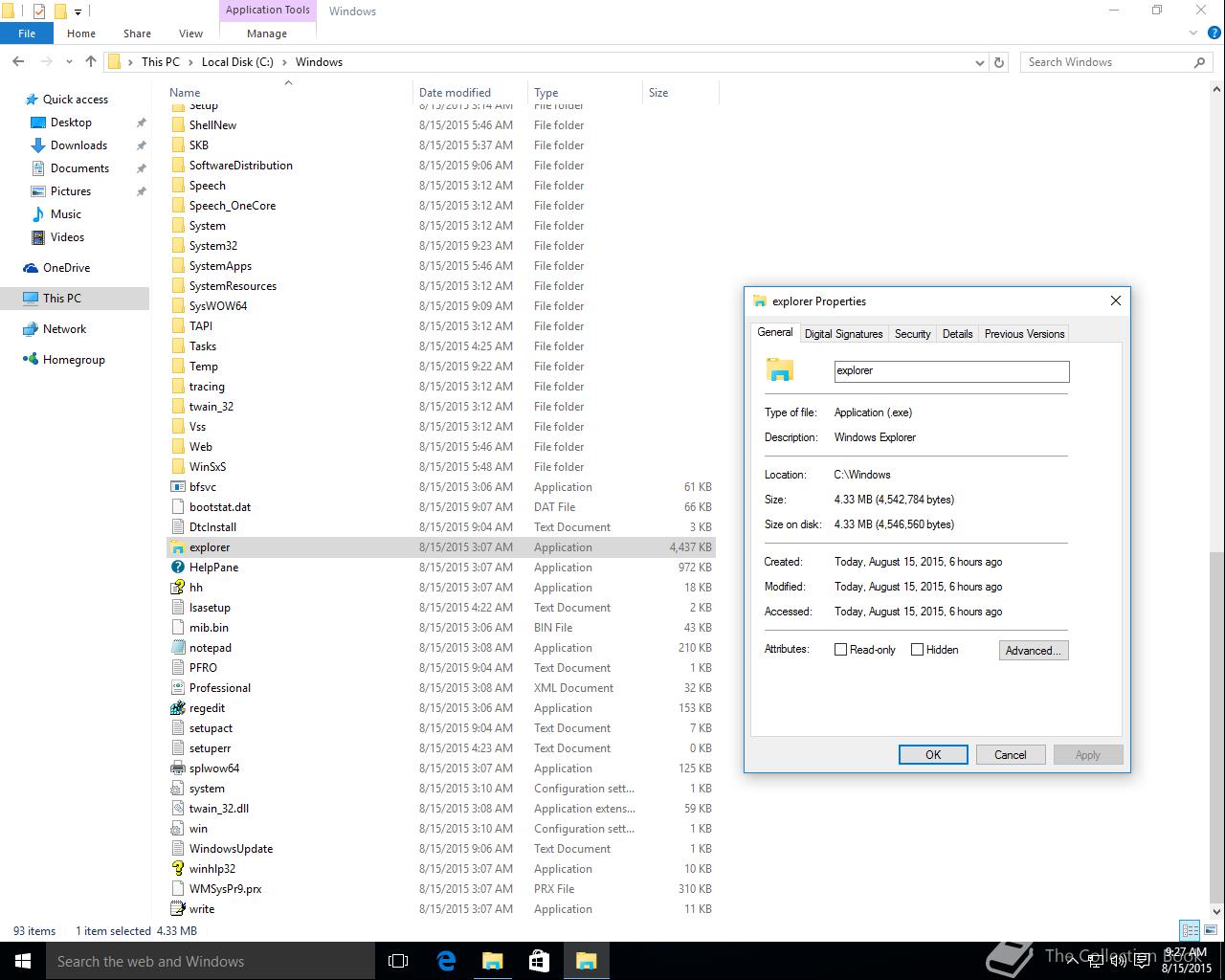Click the notepad application icon

[x=177, y=648]
